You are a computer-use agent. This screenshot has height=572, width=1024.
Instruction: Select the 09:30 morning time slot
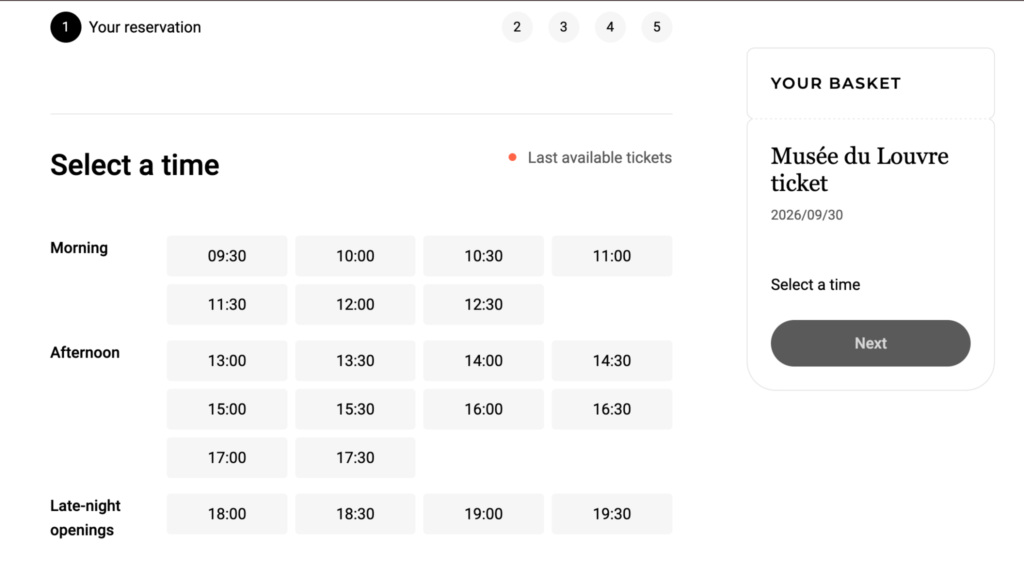[227, 256]
